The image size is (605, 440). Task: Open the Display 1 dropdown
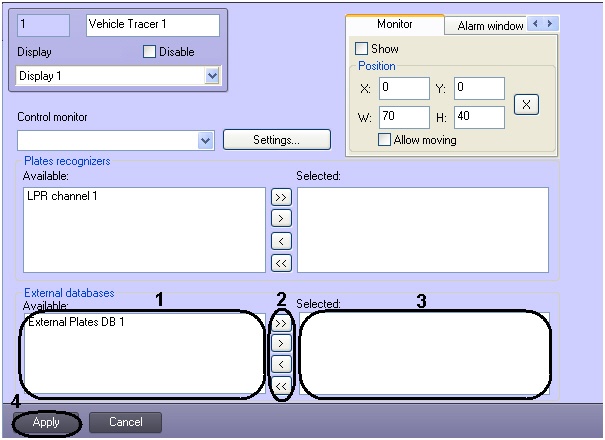[x=211, y=75]
